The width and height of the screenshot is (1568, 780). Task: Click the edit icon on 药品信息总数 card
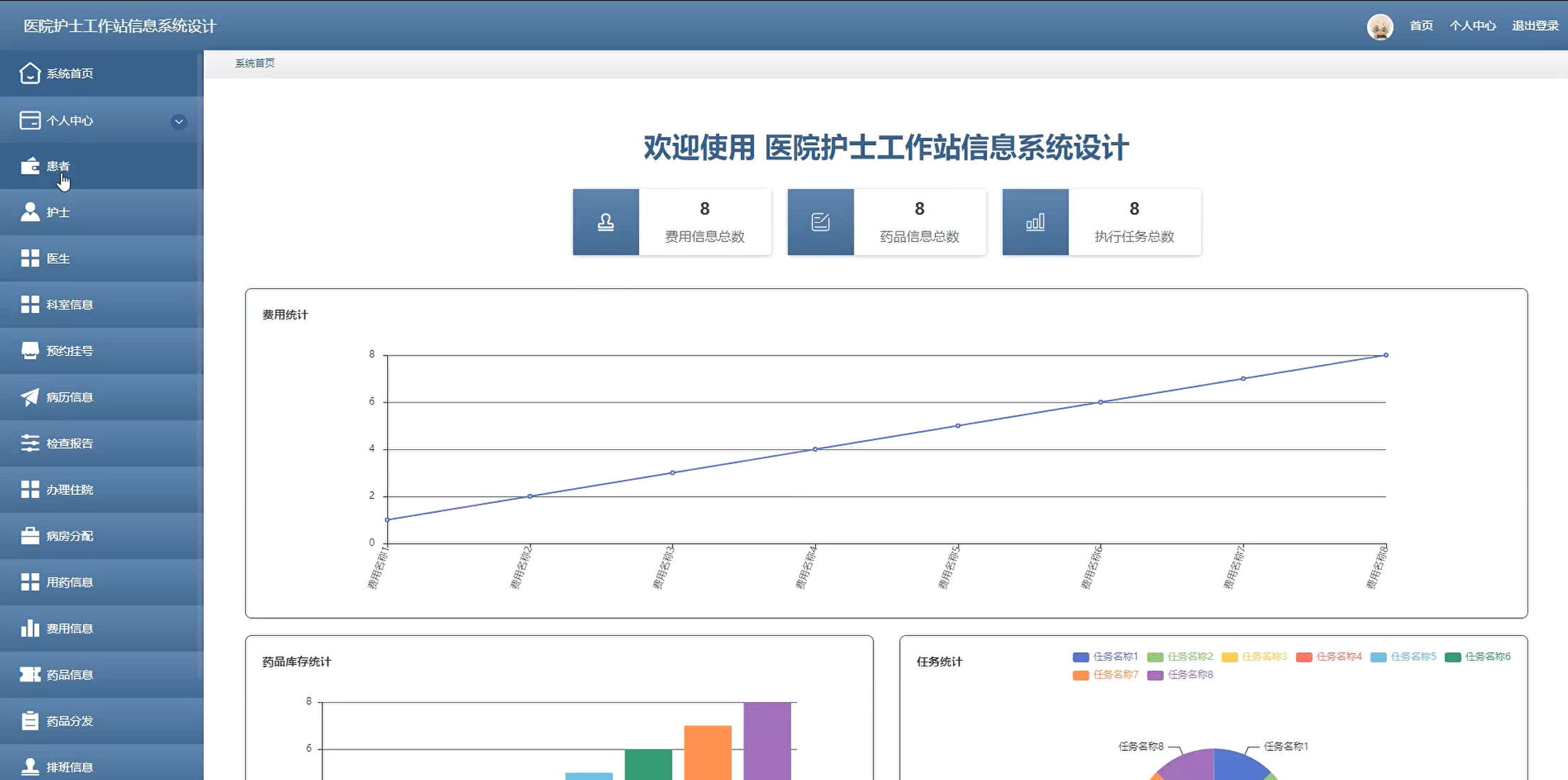point(820,222)
